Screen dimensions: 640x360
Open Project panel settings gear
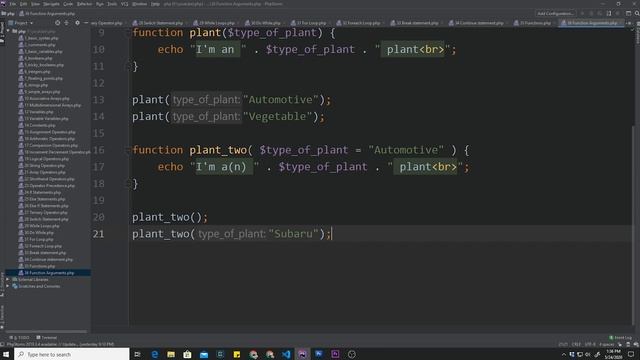77,23
